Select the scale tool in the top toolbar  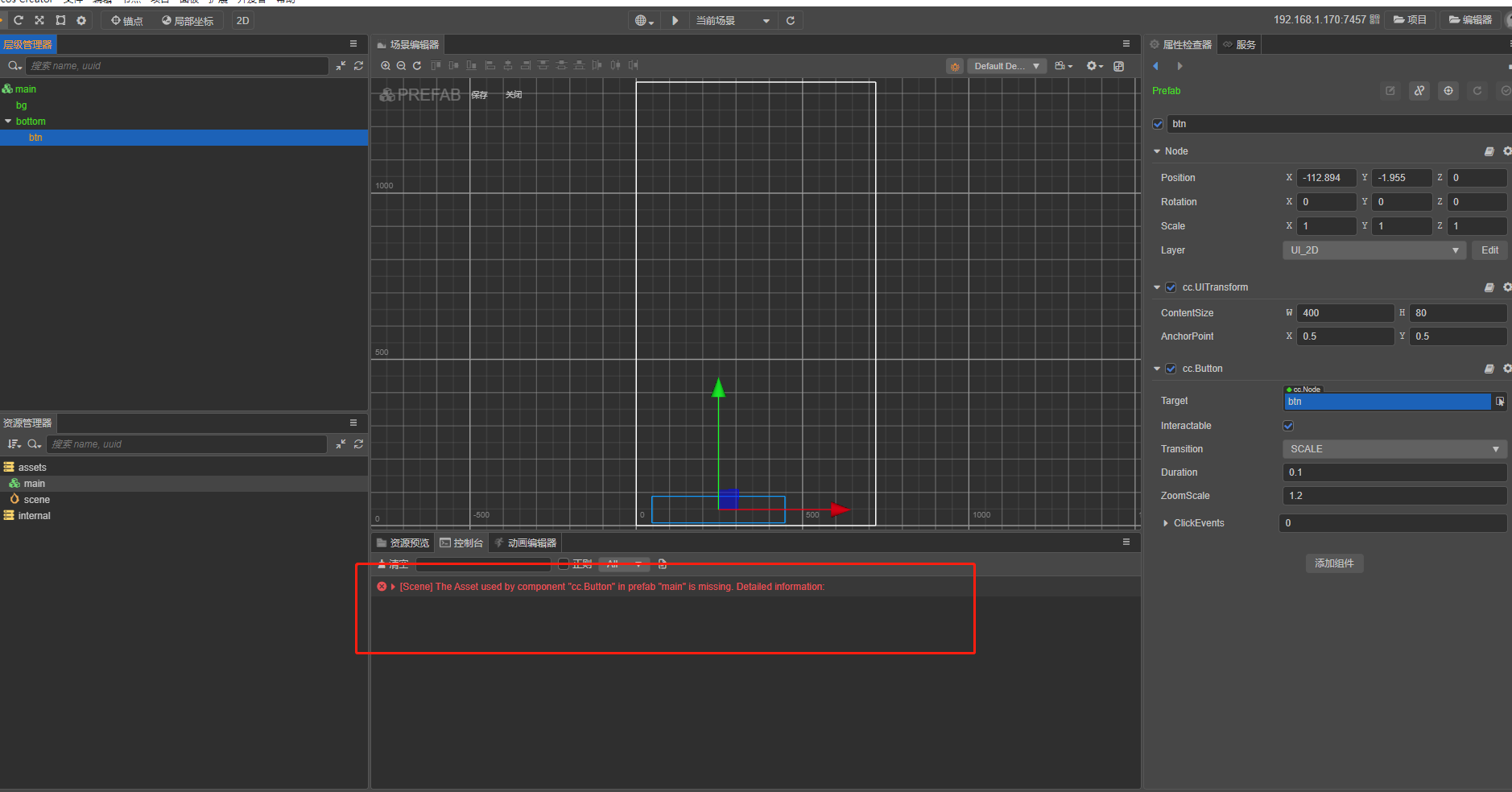click(39, 20)
